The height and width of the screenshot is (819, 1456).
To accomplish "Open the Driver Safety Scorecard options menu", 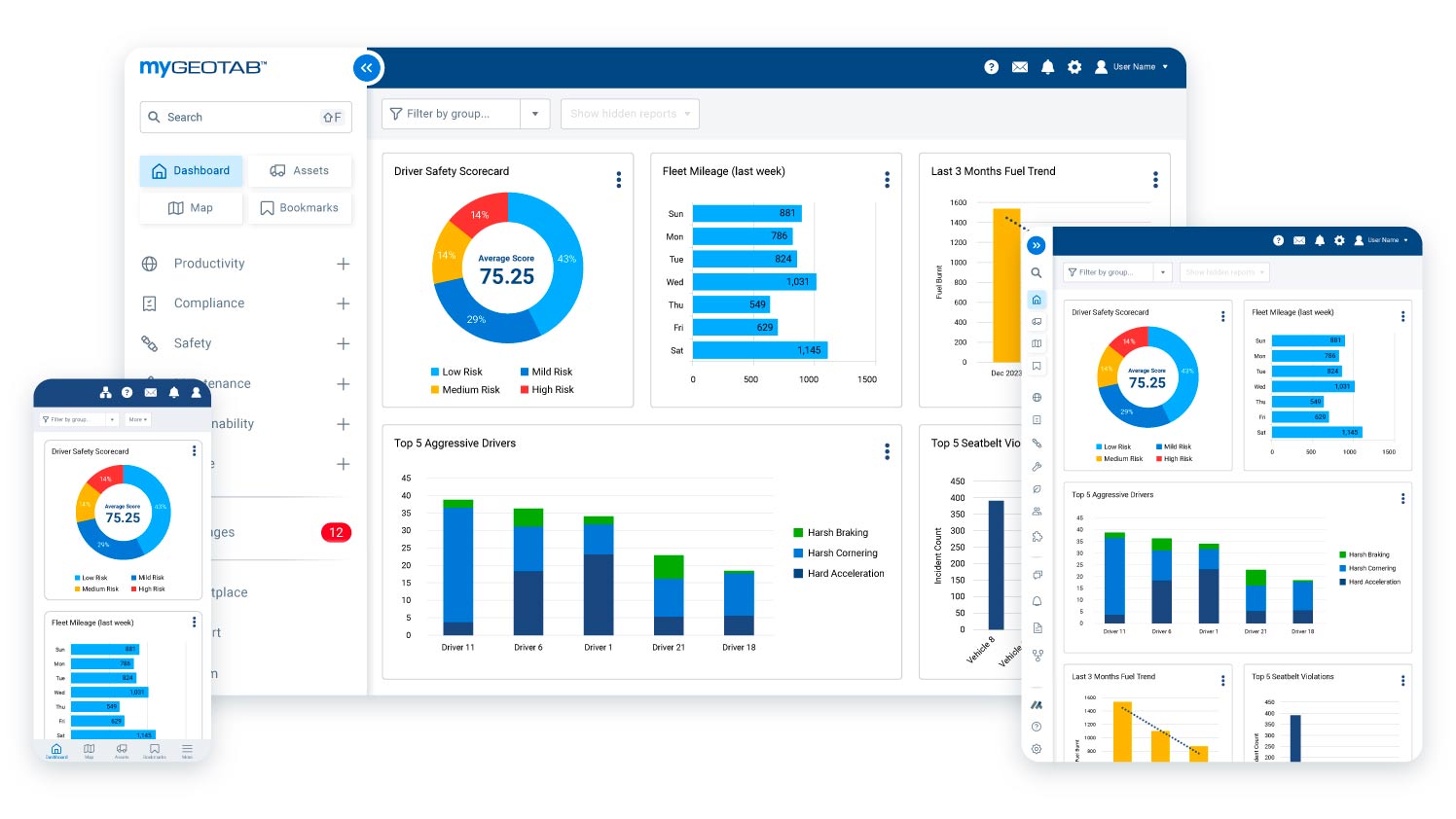I will 618,179.
